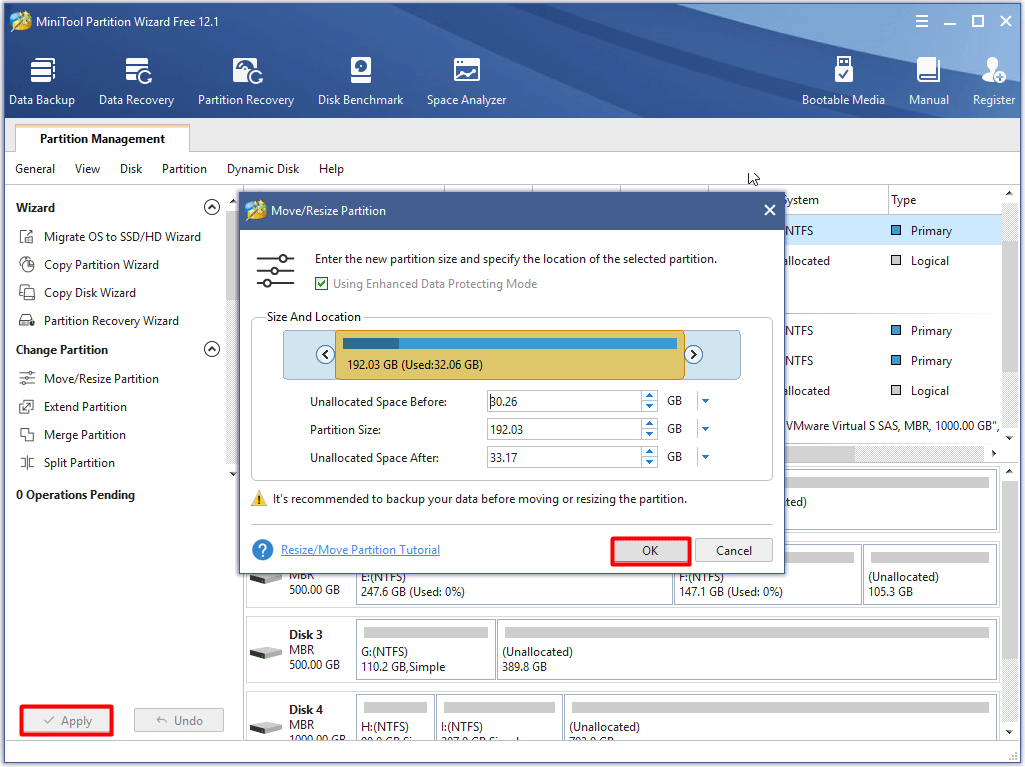
Task: Start the Copy Disk Wizard
Action: click(91, 292)
